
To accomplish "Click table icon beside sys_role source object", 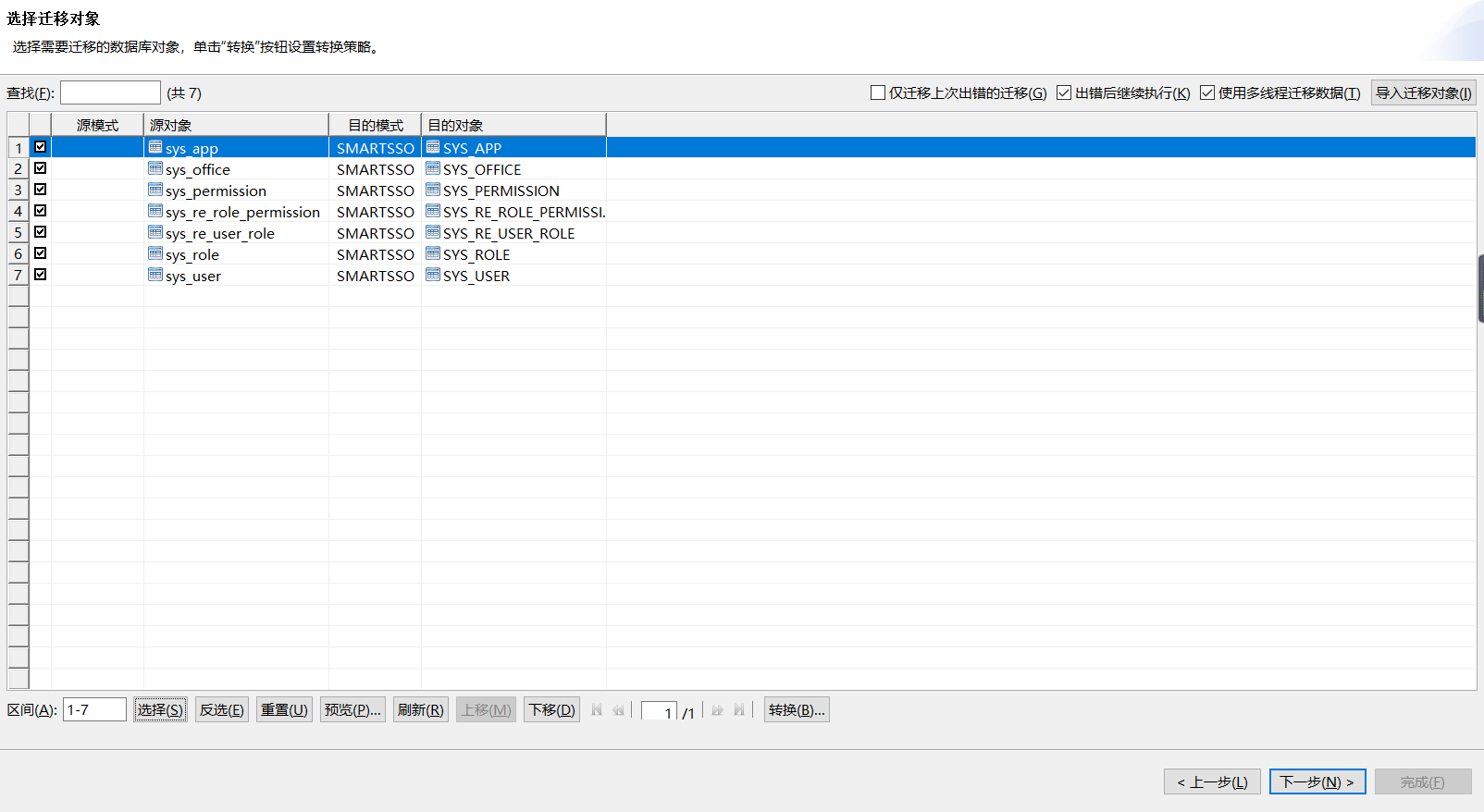I will coord(155,253).
